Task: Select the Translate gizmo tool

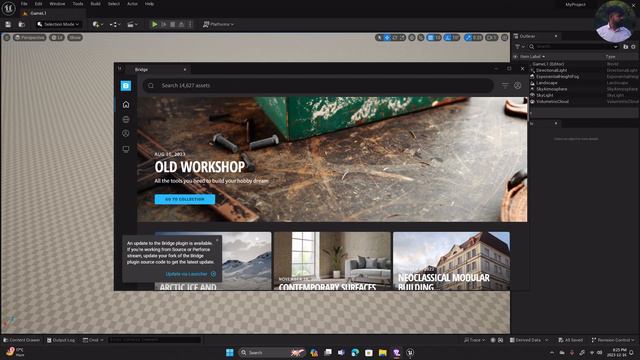Action: [387, 38]
